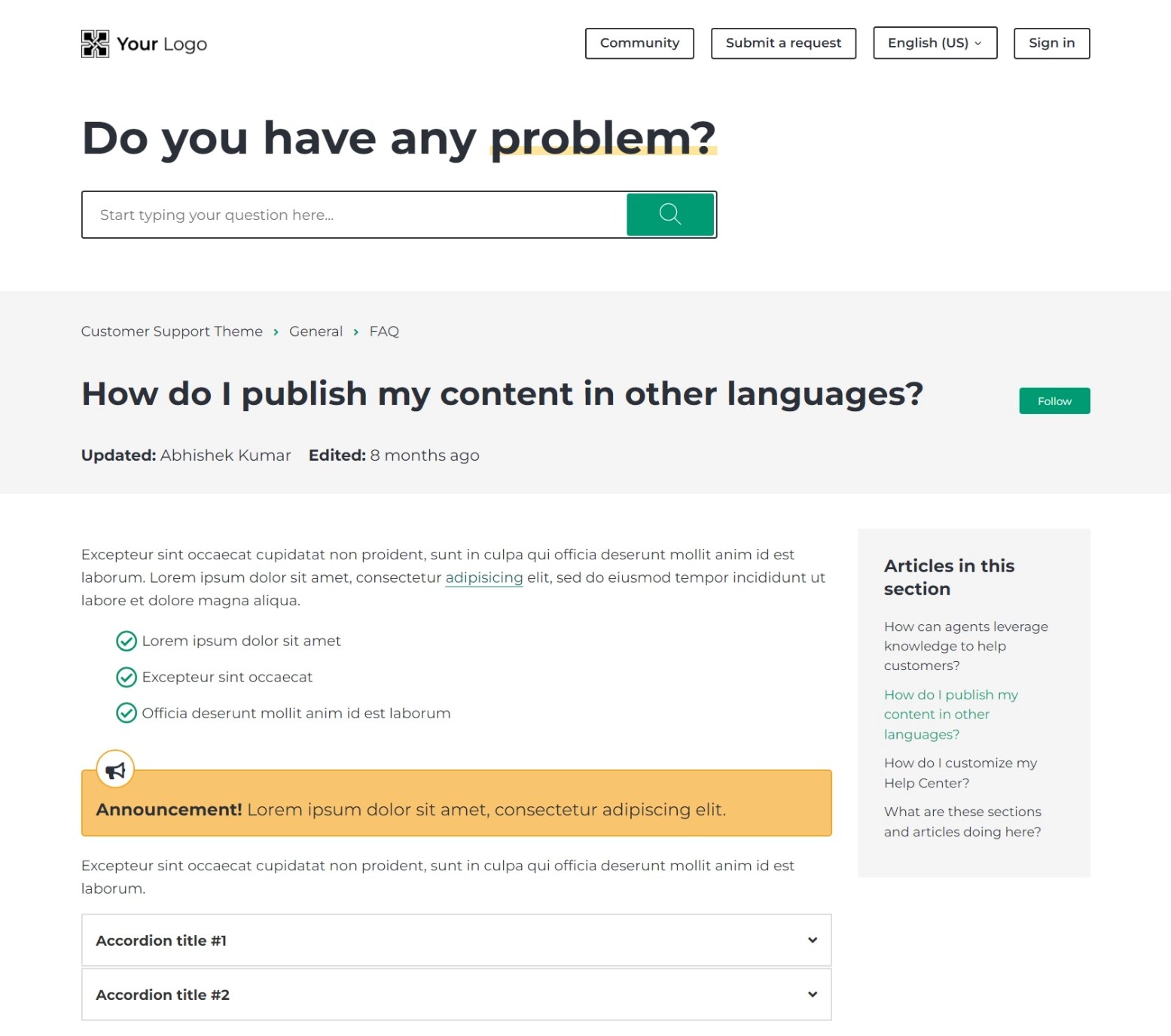Go to Submit a request
Screen dimensions: 1171x1036
(782, 43)
